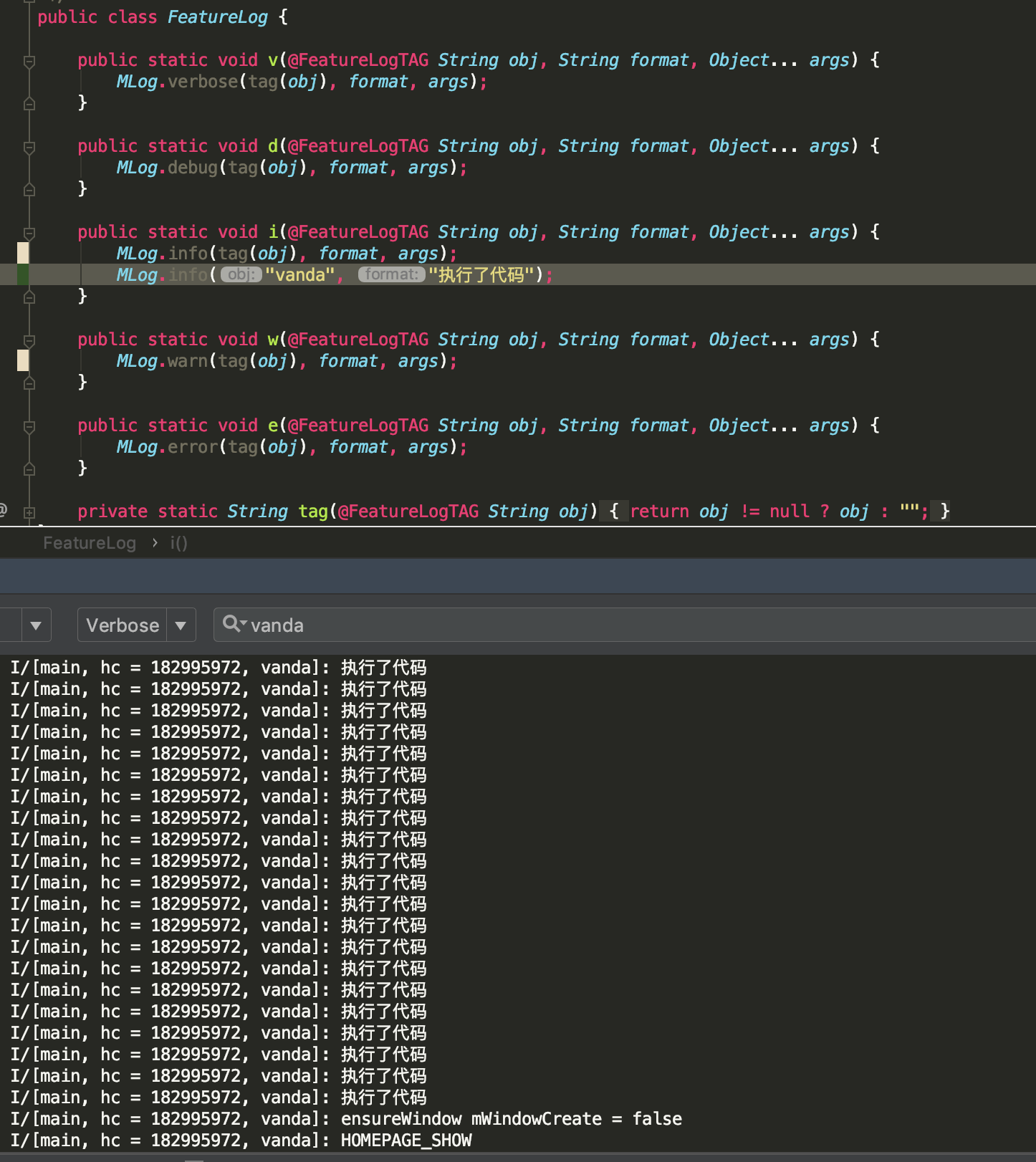
Task: Click the FeatureLog class name
Action: click(218, 17)
